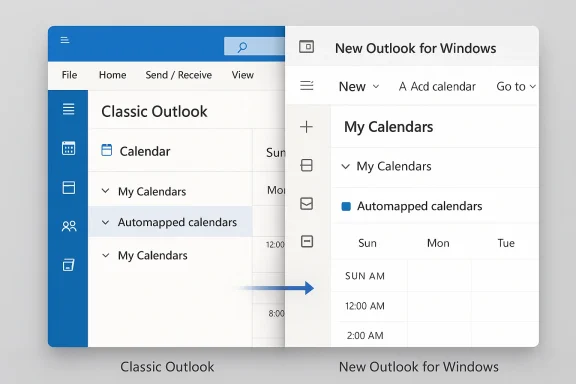
Task: Select Automapped calendars label in New Outlook
Action: [x=420, y=206]
